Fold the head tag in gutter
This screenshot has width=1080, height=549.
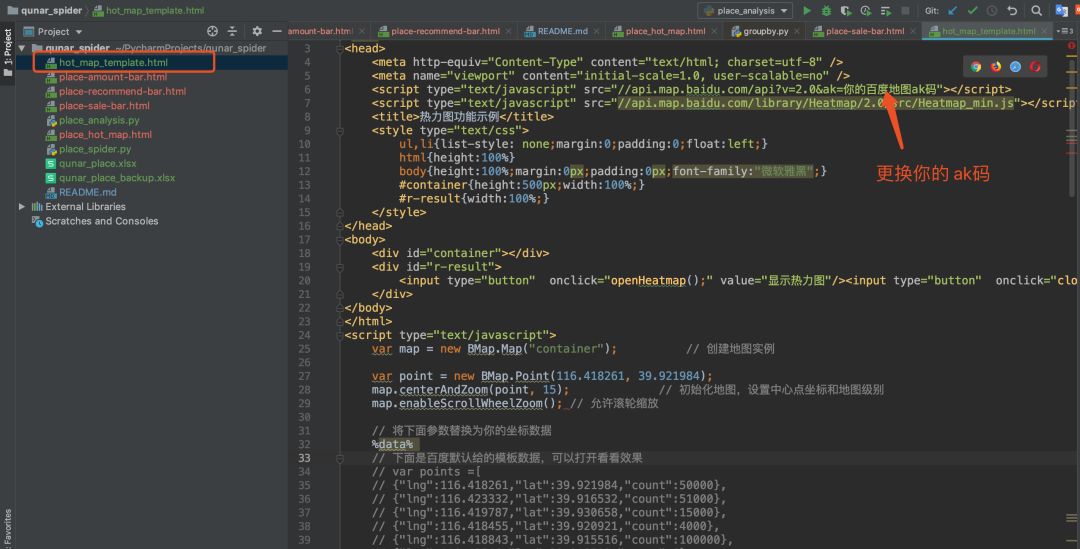pos(342,48)
